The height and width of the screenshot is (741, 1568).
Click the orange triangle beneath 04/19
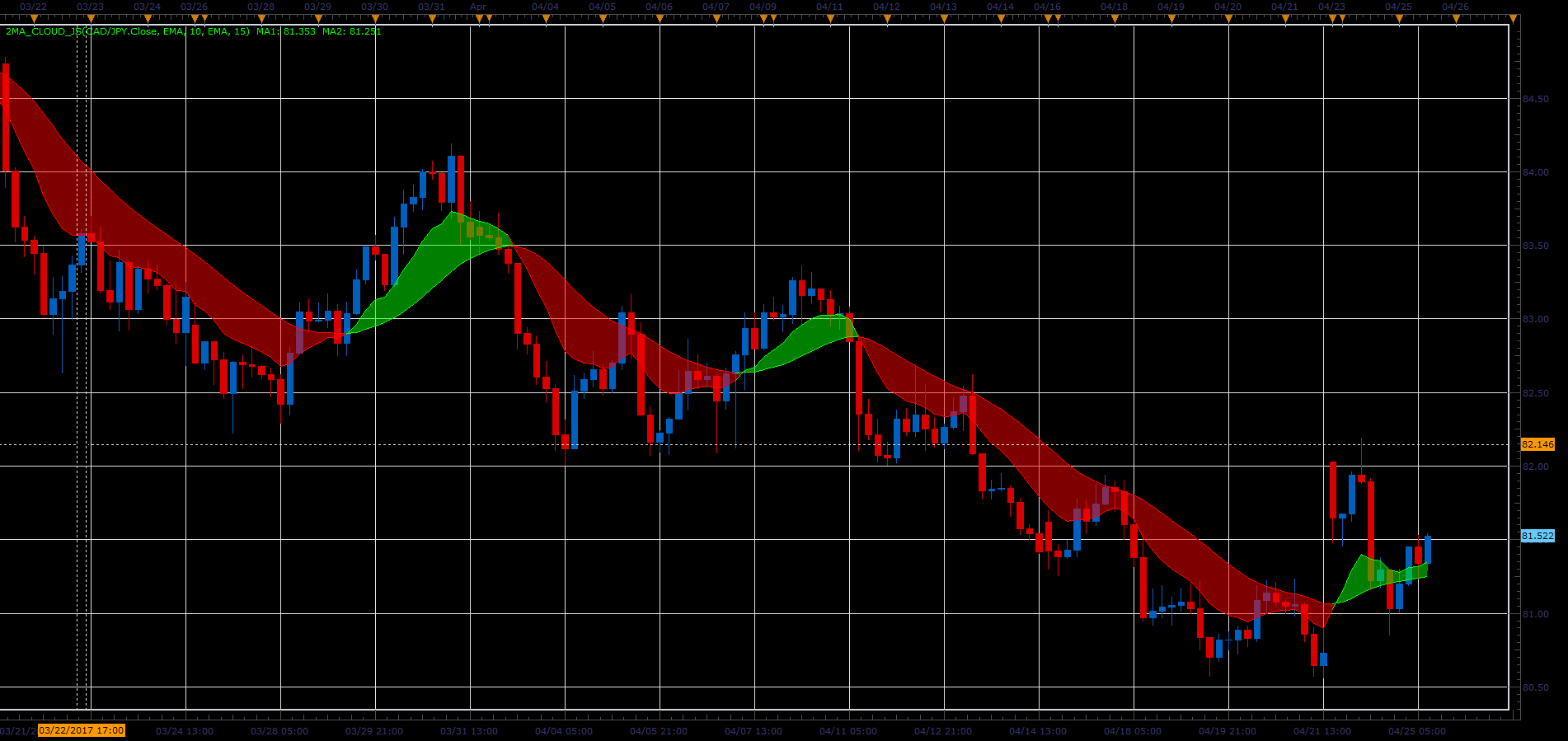[x=1171, y=18]
